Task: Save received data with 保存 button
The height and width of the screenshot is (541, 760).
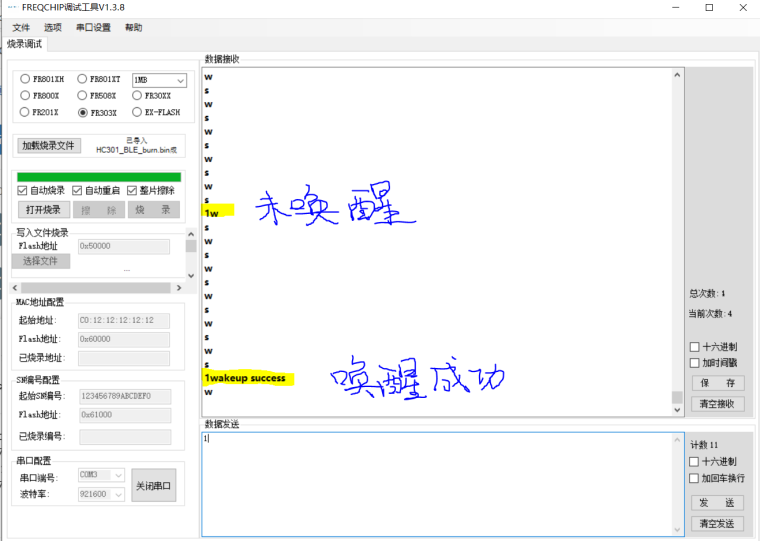Action: [x=717, y=383]
